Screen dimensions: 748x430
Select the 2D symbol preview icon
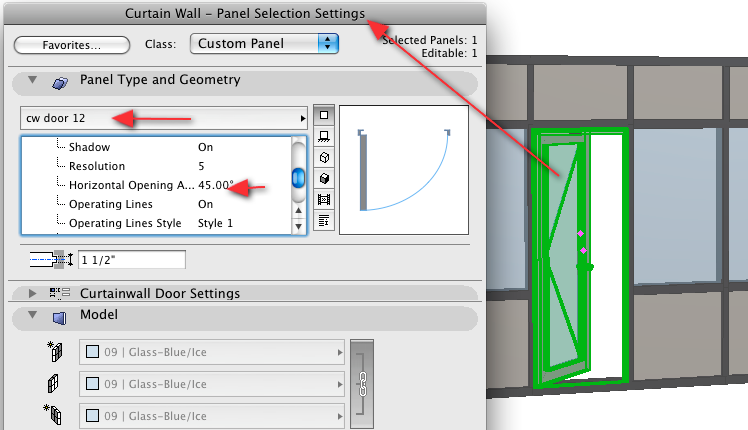(324, 115)
